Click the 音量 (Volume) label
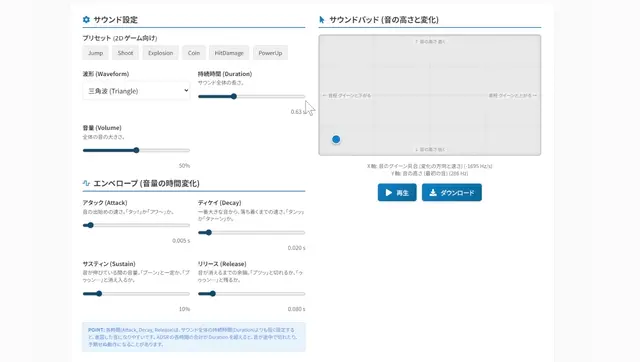 102,128
